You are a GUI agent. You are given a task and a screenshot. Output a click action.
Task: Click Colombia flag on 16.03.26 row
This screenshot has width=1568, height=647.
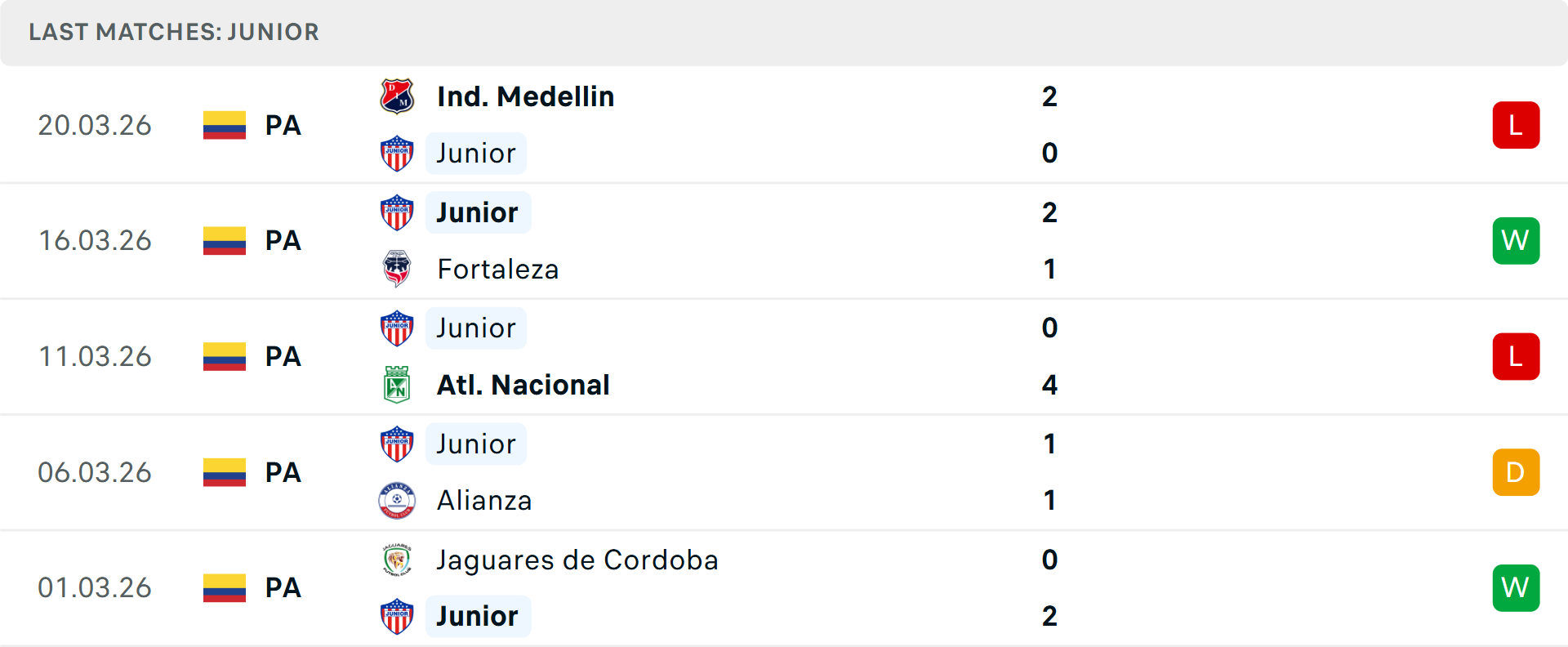point(225,241)
